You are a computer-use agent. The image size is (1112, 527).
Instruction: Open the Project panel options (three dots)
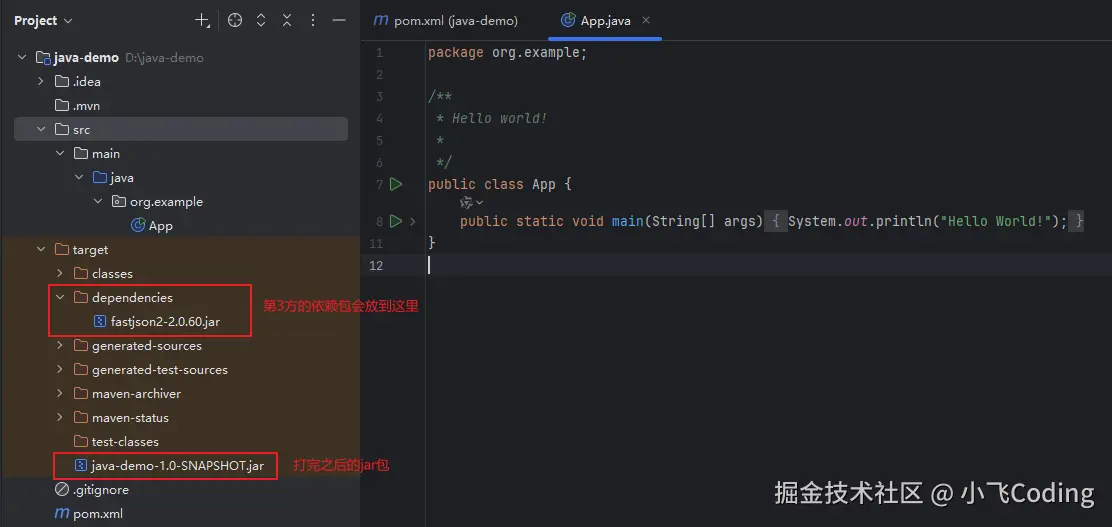(313, 20)
